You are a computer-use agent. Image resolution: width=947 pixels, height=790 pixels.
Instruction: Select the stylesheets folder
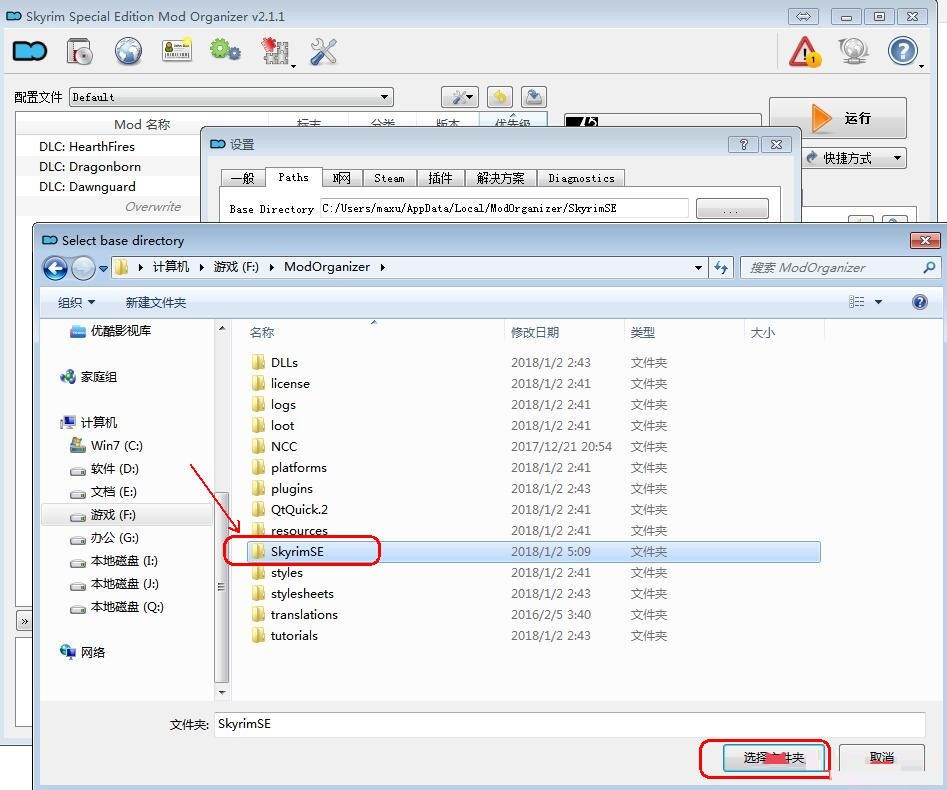coord(302,594)
